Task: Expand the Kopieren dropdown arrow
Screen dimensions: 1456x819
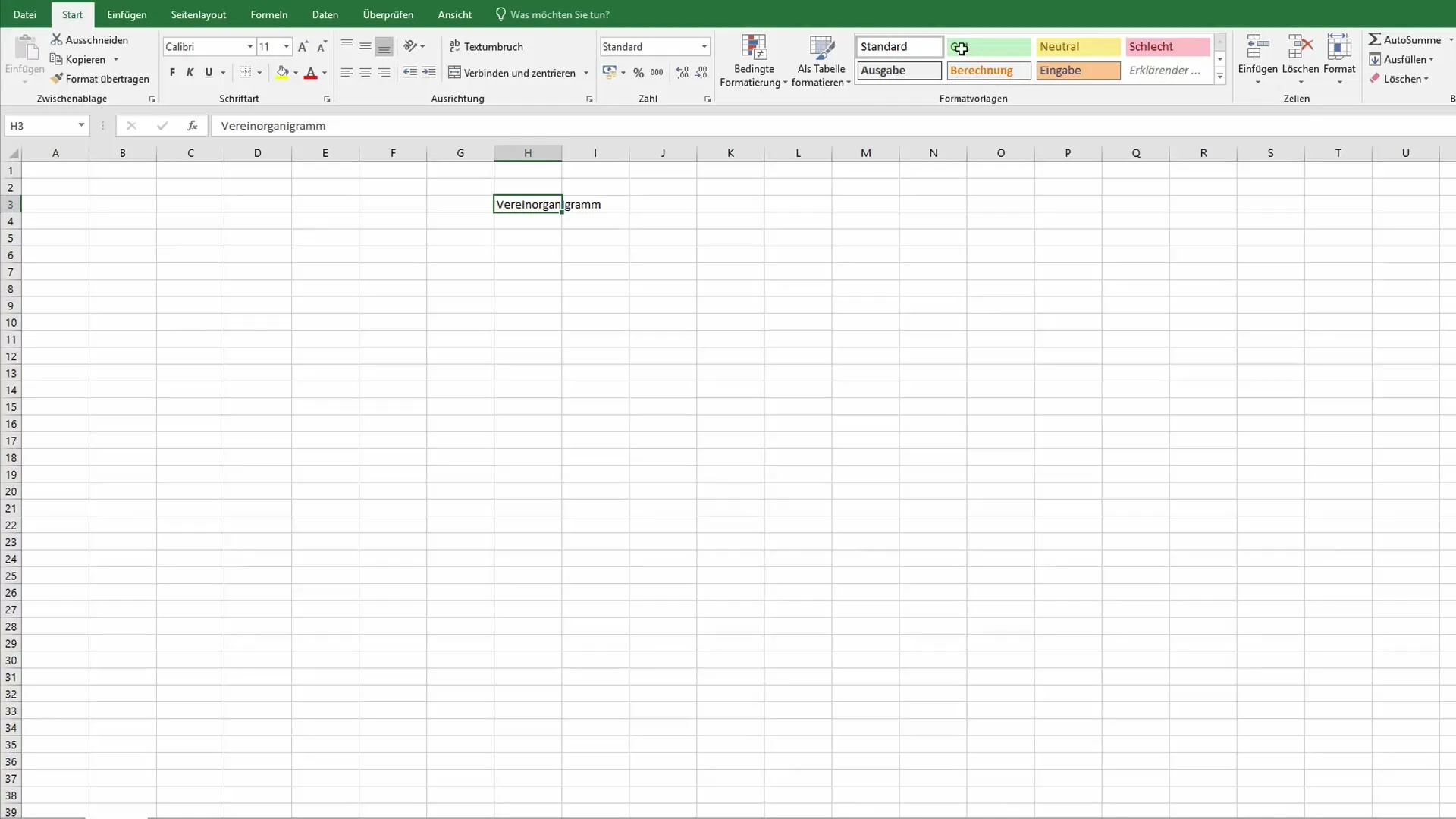Action: coord(116,59)
